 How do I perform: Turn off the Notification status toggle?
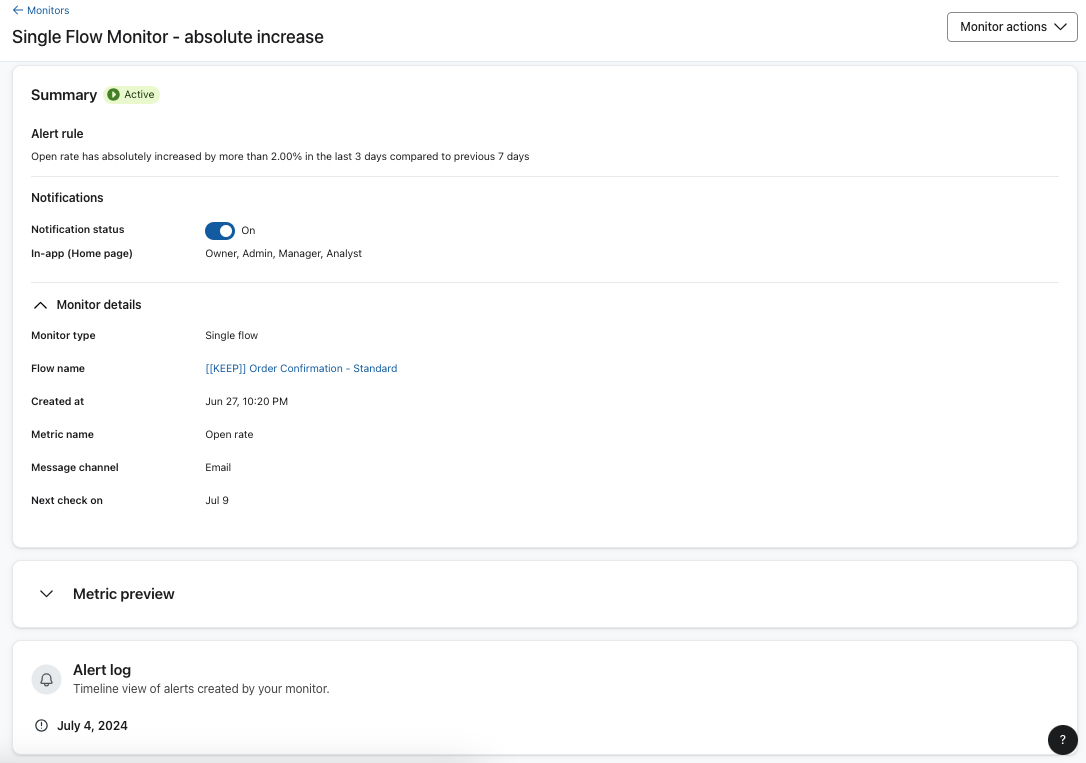tap(220, 230)
